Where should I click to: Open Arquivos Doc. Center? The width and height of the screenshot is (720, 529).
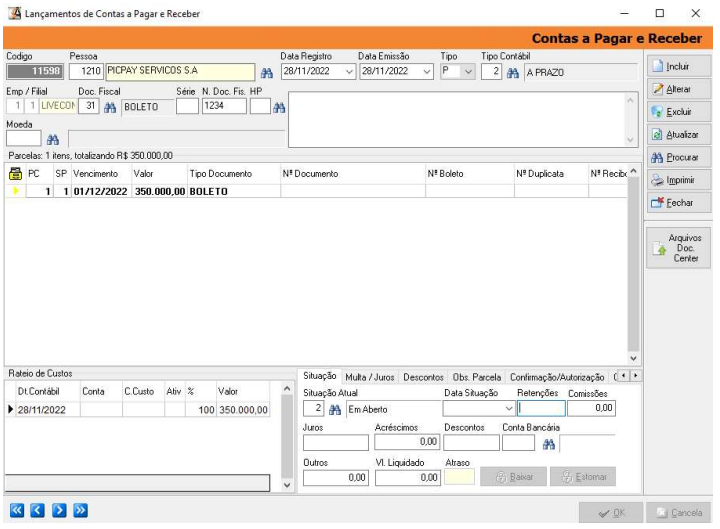pos(679,246)
